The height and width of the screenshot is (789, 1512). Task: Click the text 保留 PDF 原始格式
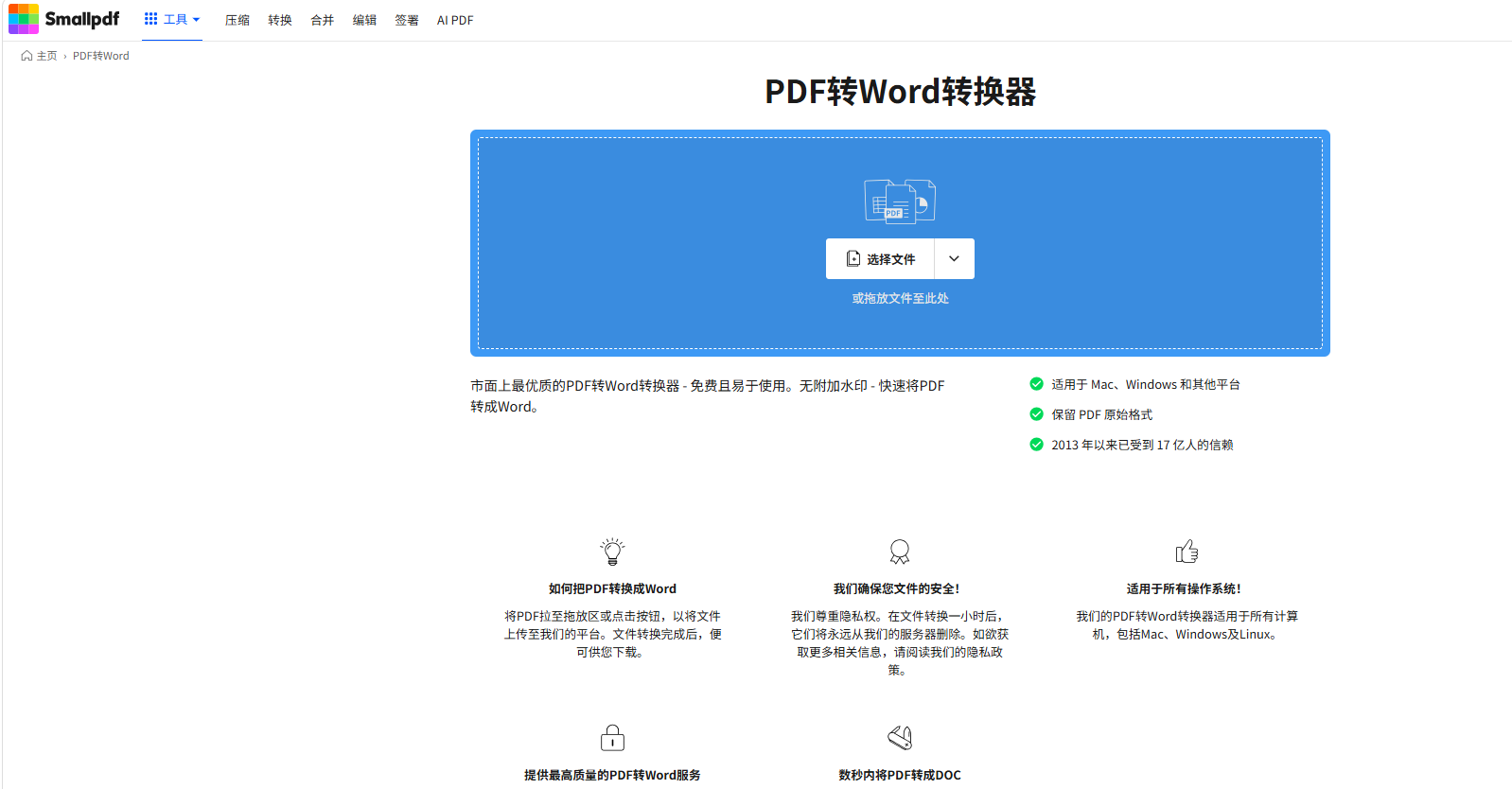pos(1101,414)
